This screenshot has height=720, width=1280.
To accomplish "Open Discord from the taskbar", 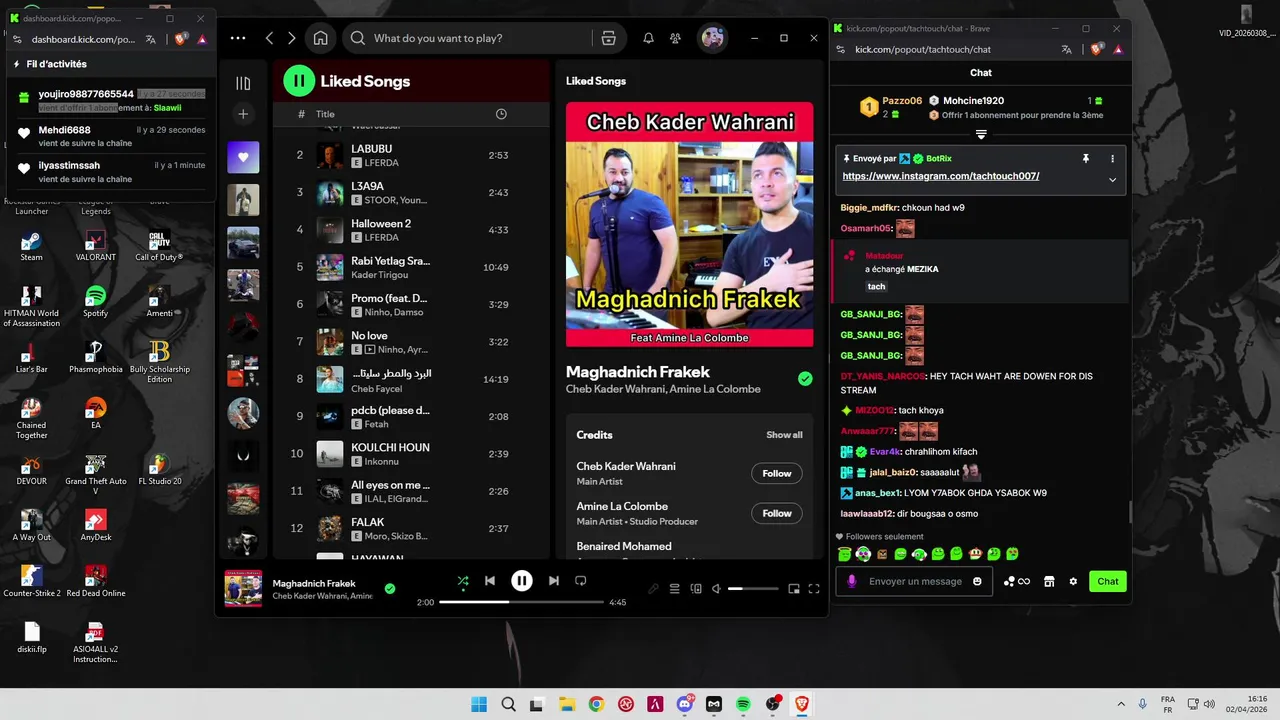I will (x=685, y=704).
